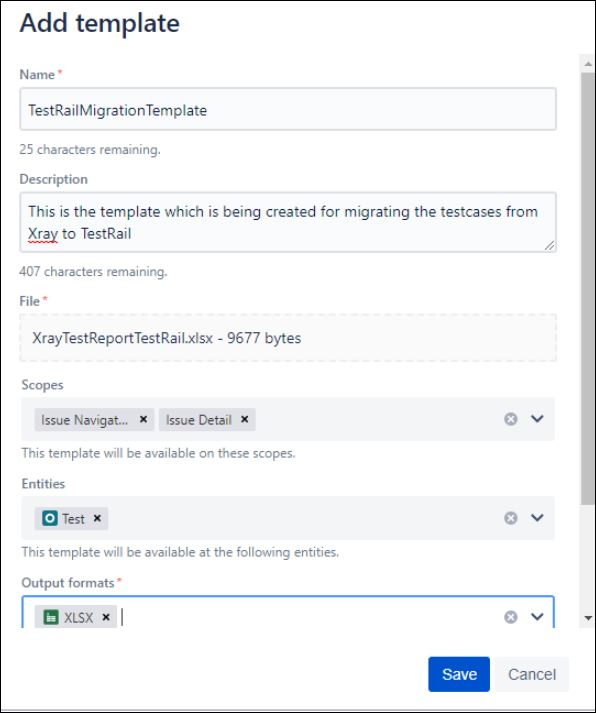This screenshot has height=713, width=596.
Task: Click the dialog vertical scrollbar thumb
Action: coord(588,288)
